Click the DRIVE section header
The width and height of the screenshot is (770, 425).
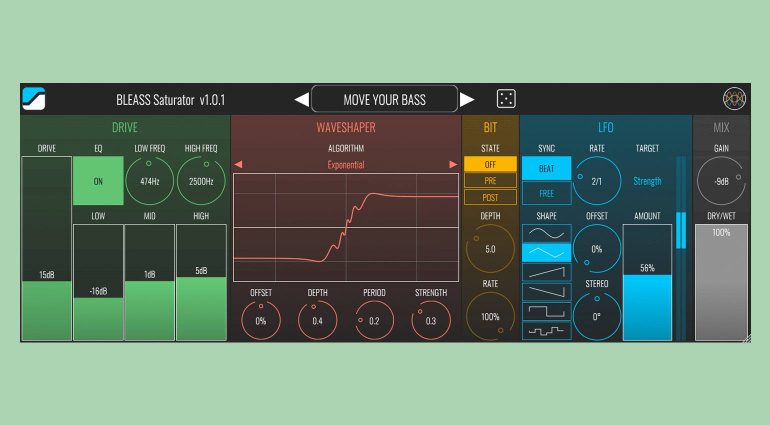point(125,128)
